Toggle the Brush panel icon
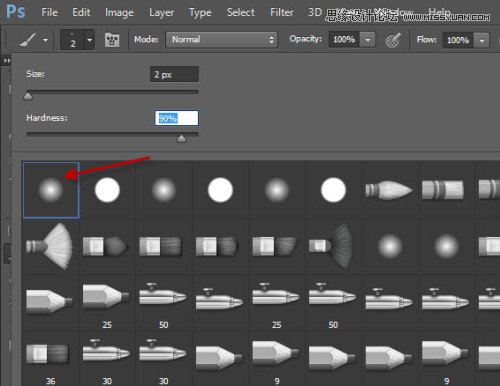The height and width of the screenshot is (386, 500). tap(112, 40)
